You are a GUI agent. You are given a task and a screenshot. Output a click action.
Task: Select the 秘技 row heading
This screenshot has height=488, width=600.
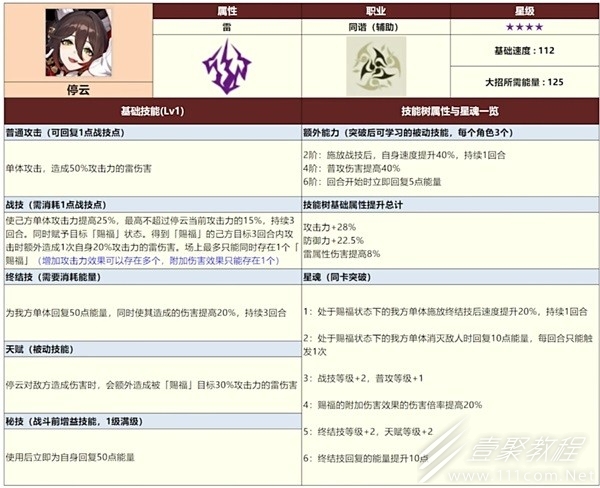click(x=153, y=421)
